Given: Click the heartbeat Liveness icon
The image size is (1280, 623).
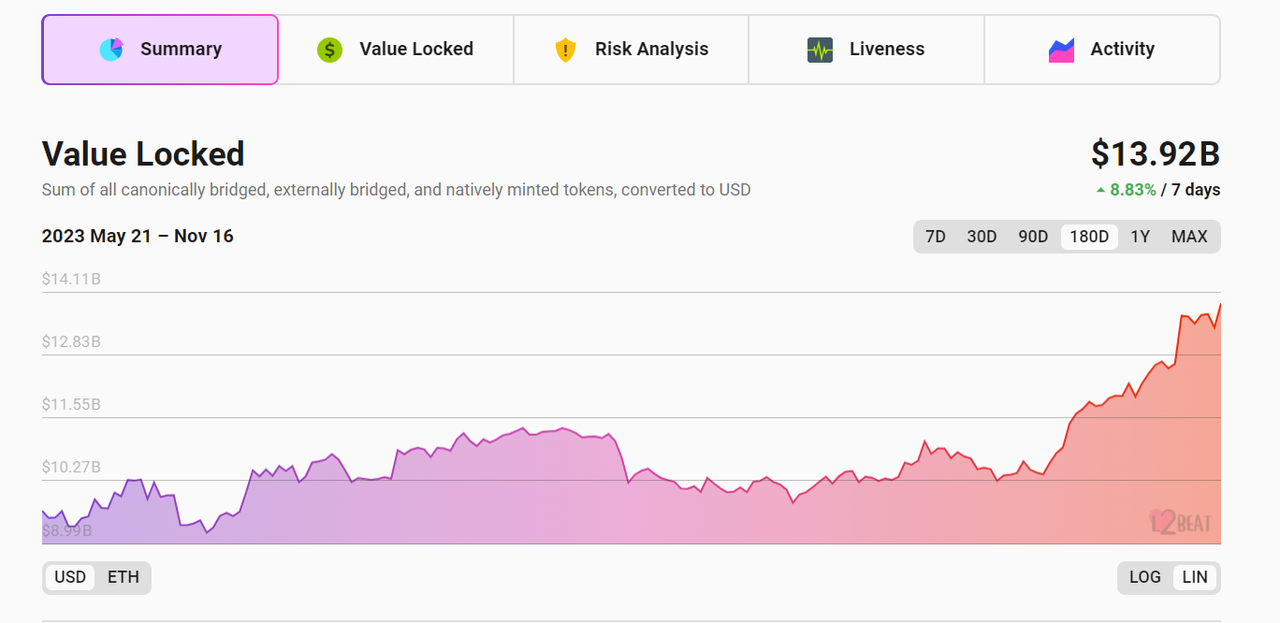Looking at the screenshot, I should click(x=820, y=49).
